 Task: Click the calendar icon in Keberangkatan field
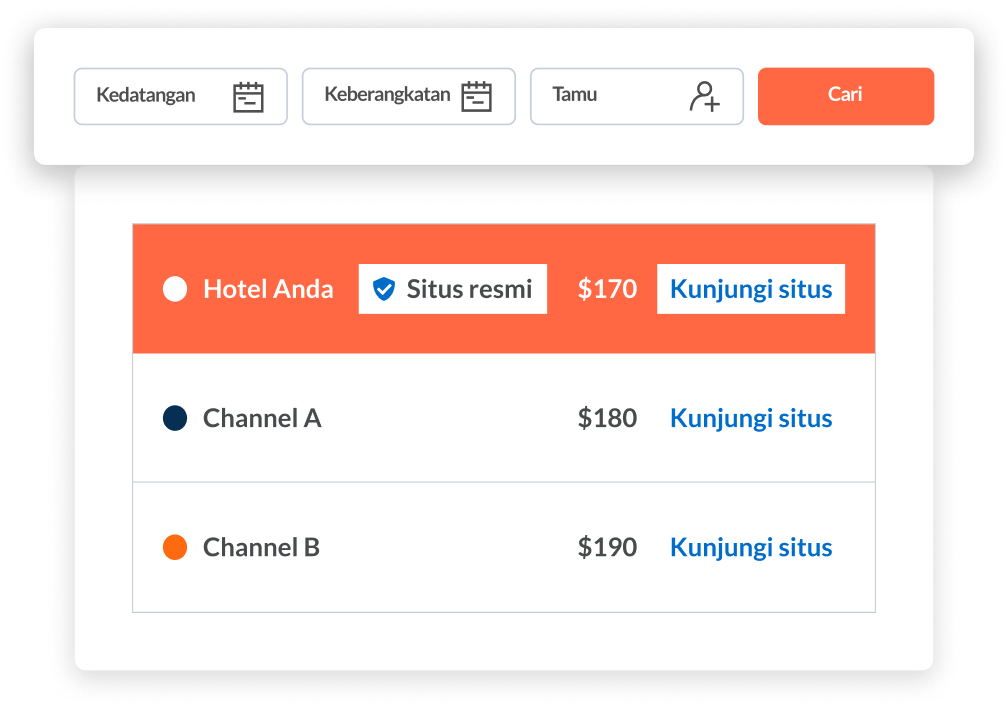[x=477, y=97]
